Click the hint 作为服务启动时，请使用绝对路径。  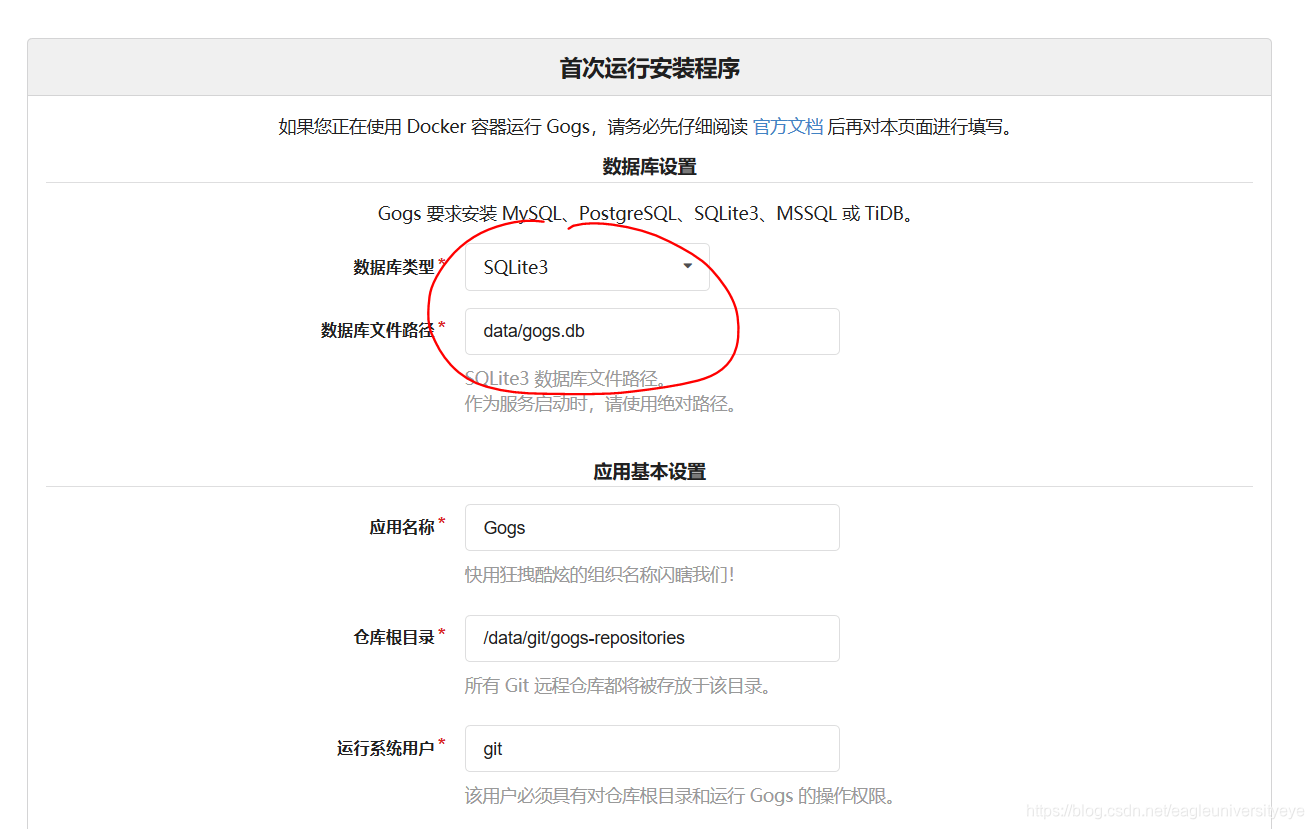(x=601, y=404)
